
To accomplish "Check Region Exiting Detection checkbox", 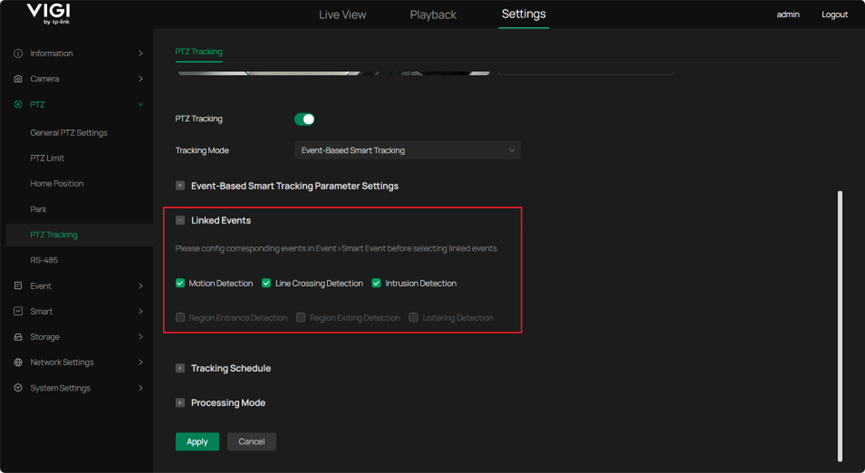I will pos(301,317).
